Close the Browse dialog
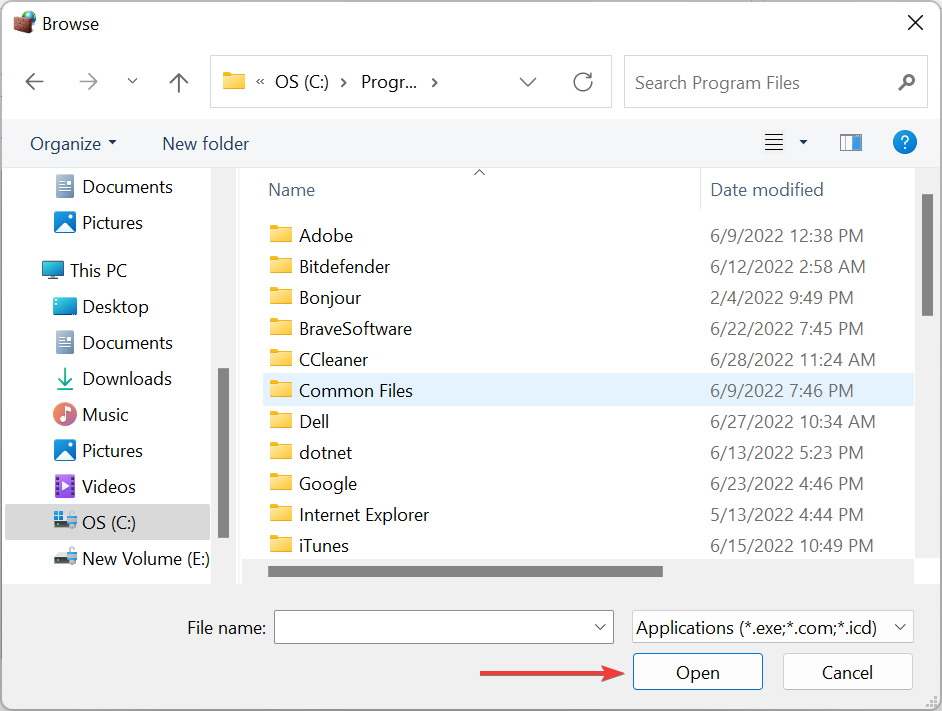 pos(915,23)
